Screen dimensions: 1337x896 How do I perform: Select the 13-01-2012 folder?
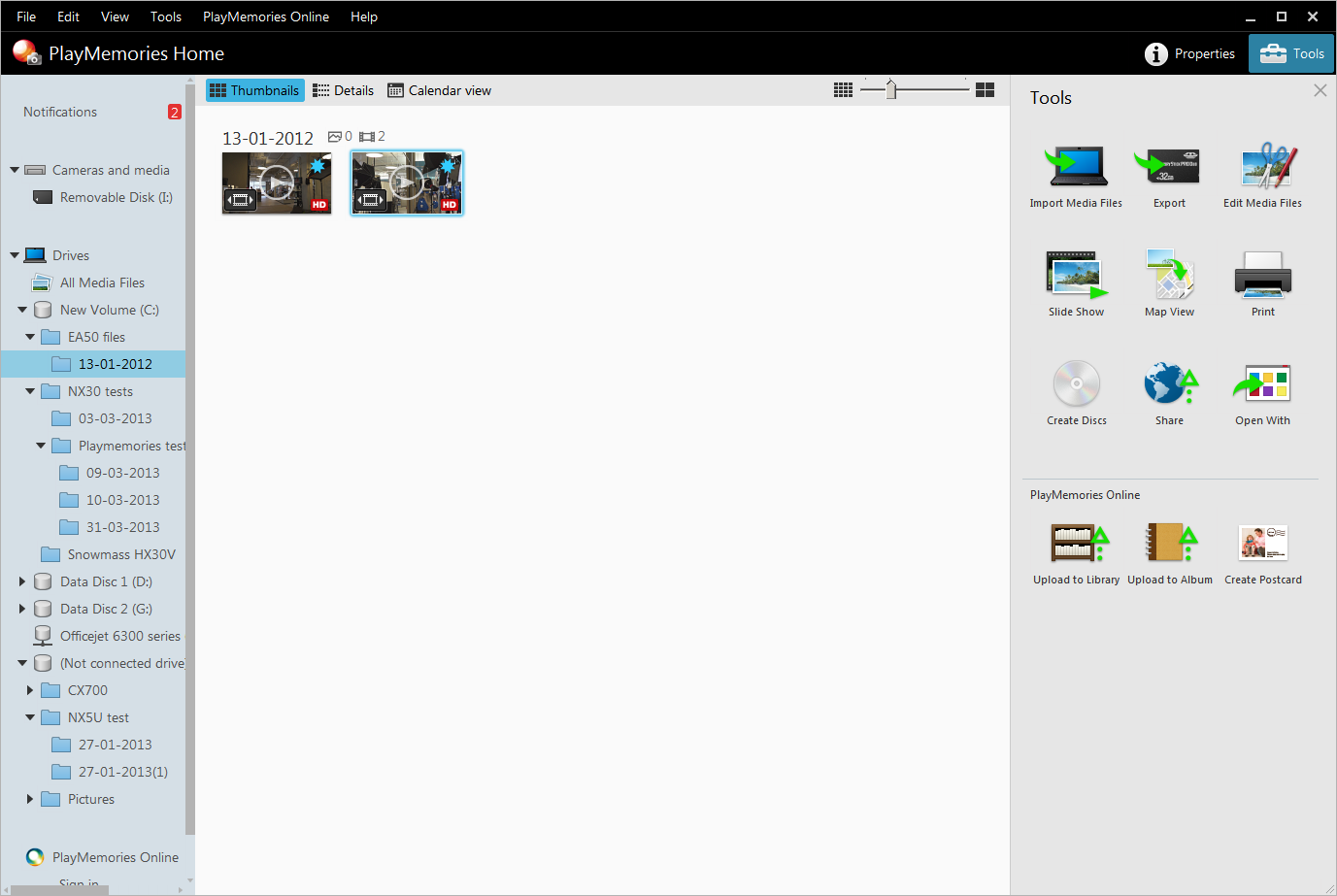point(93,364)
